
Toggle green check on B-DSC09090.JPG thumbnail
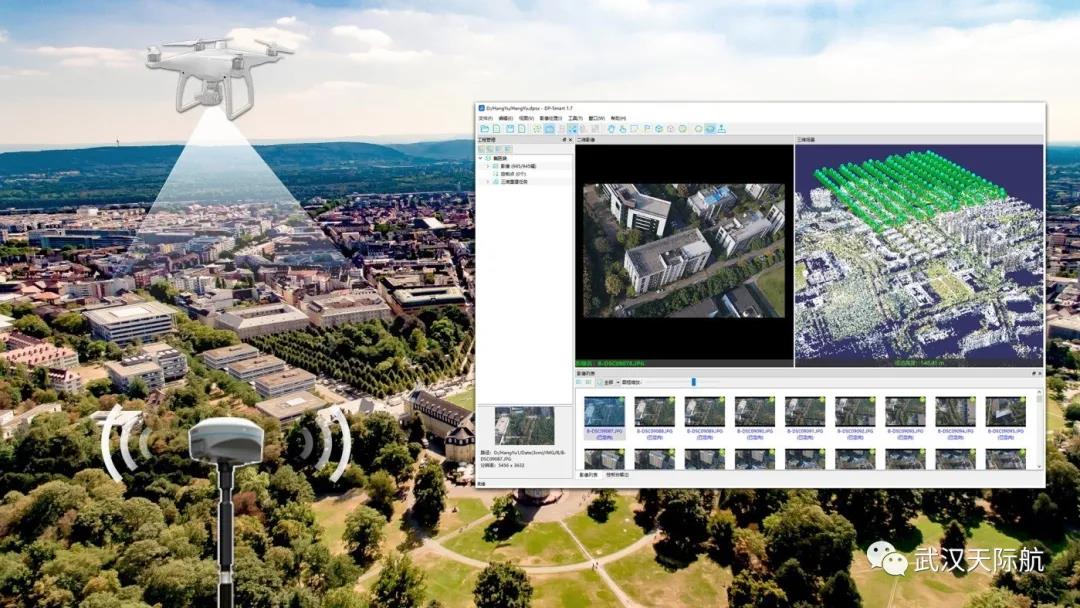pyautogui.click(x=770, y=401)
